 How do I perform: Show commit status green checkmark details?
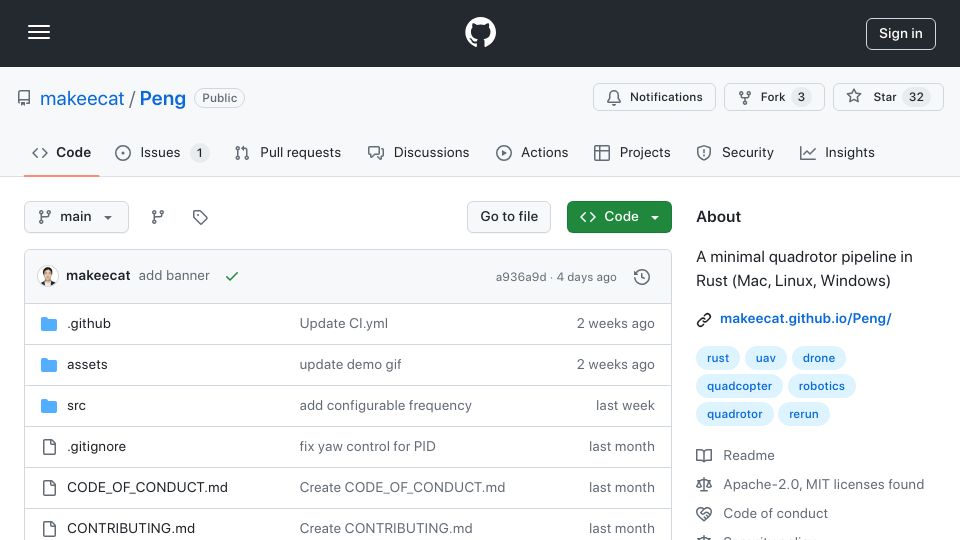231,276
